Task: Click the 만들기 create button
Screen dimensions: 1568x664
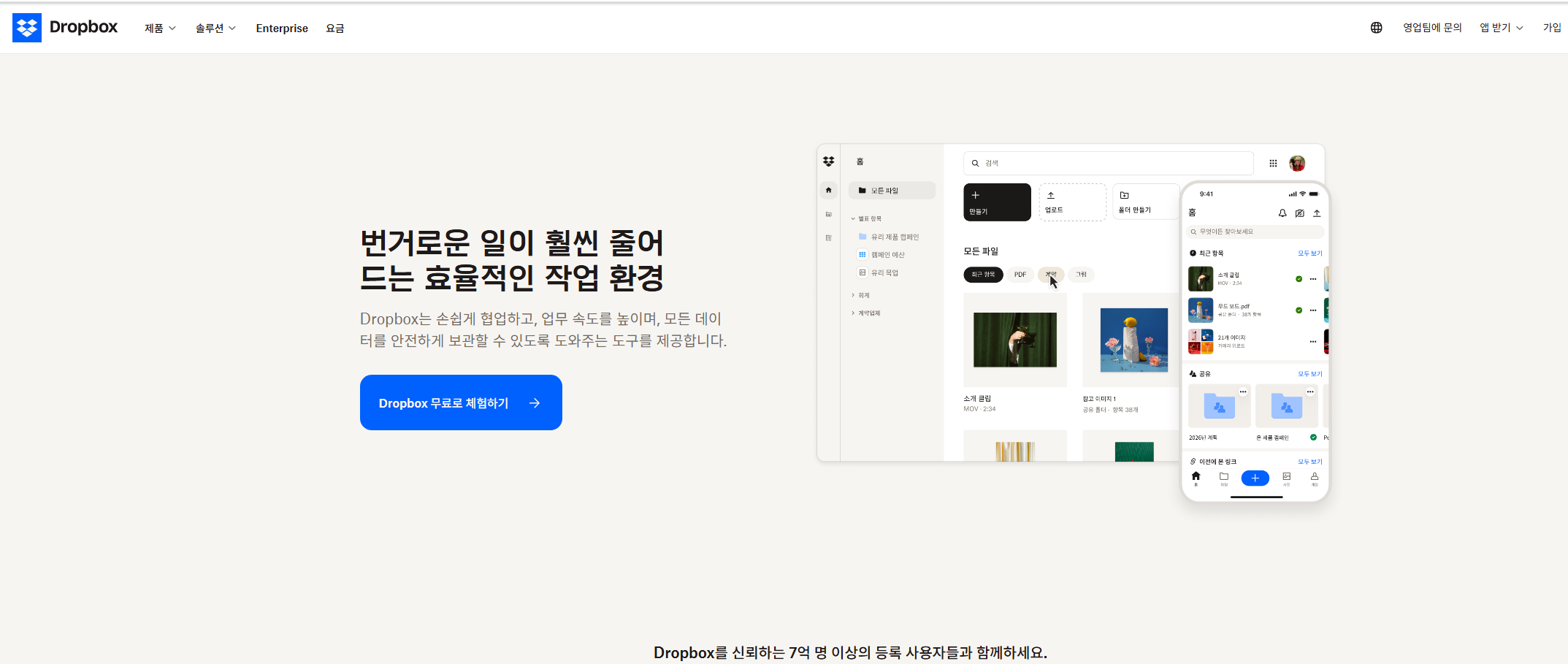Action: pos(997,202)
